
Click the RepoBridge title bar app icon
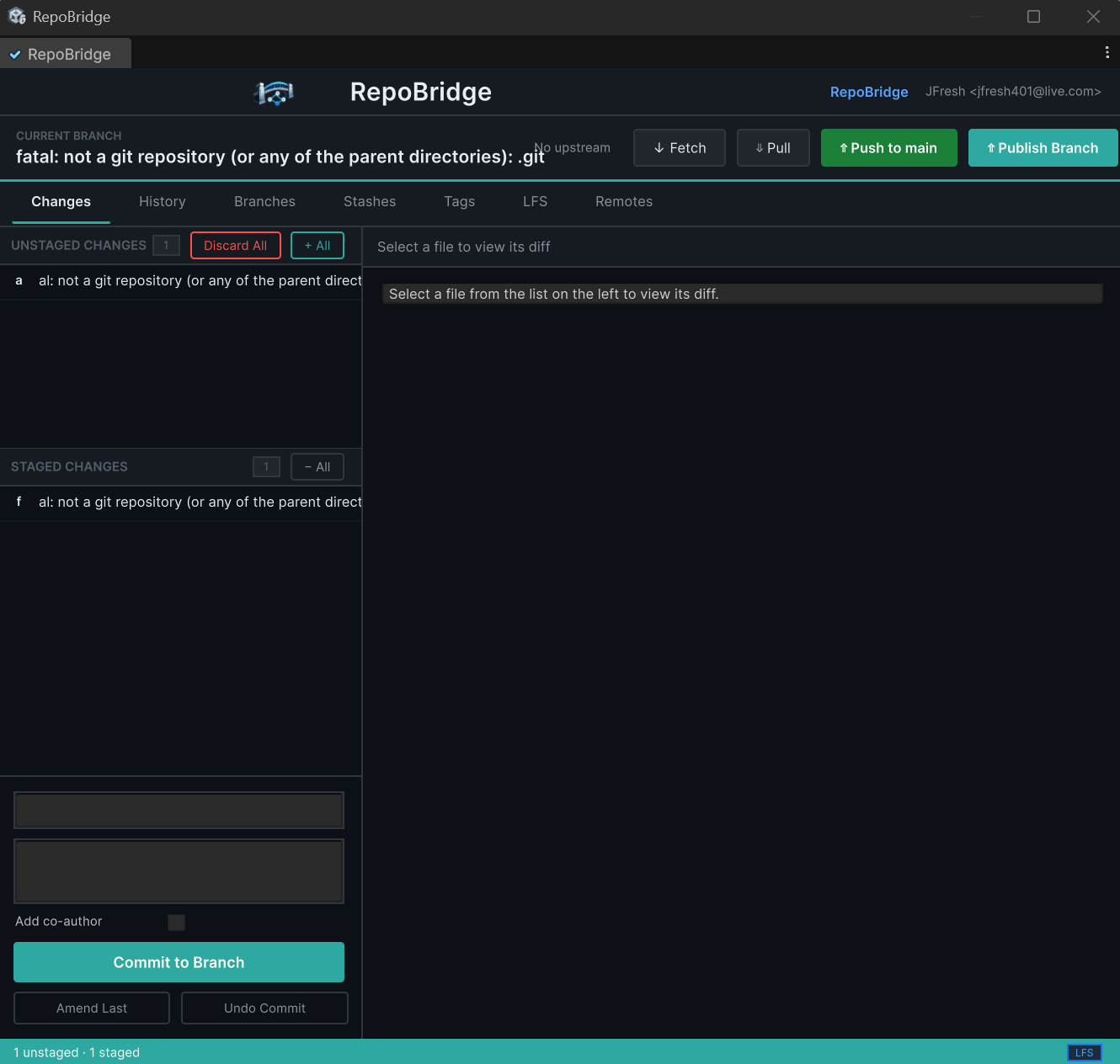17,16
